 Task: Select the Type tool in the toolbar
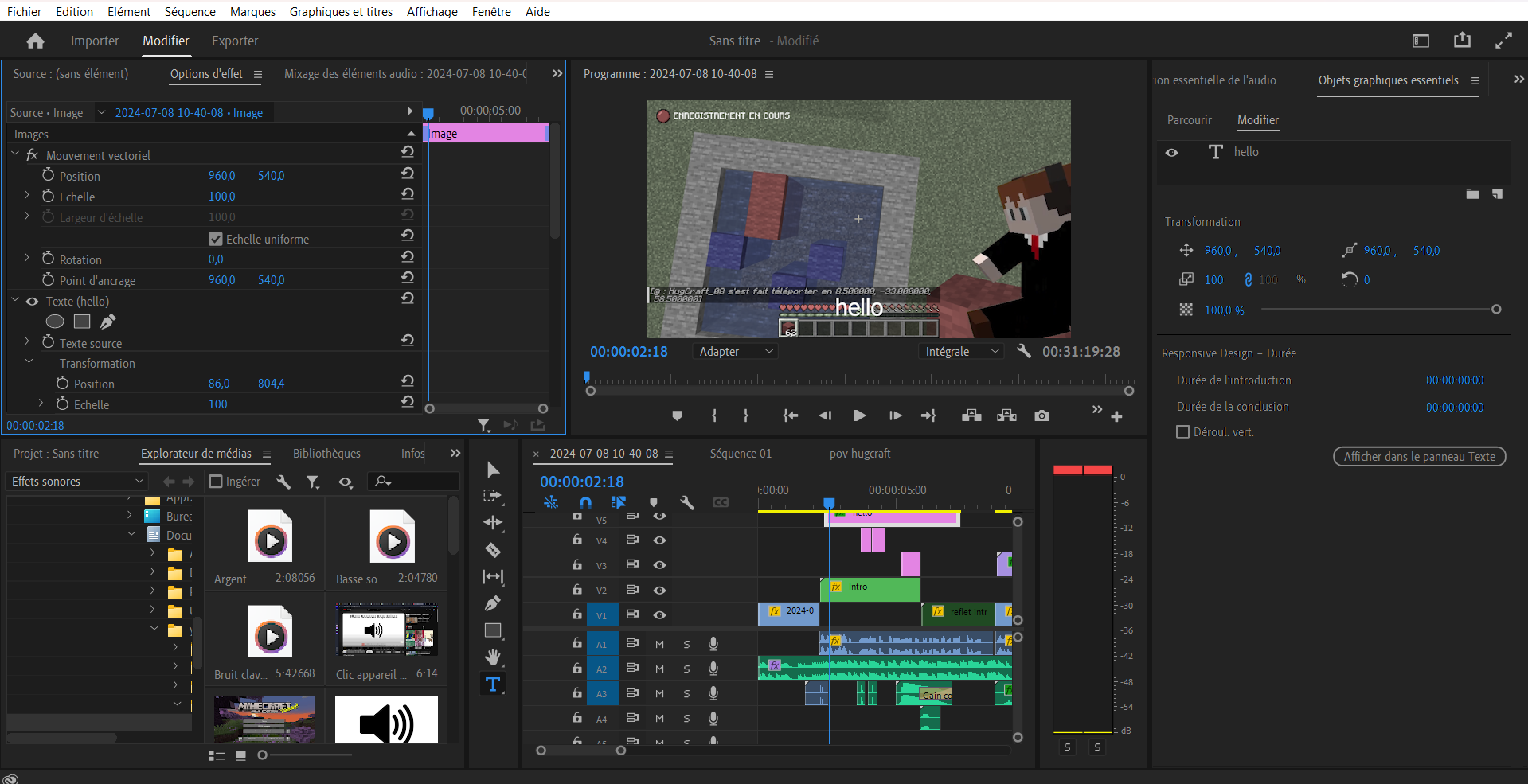tap(493, 685)
